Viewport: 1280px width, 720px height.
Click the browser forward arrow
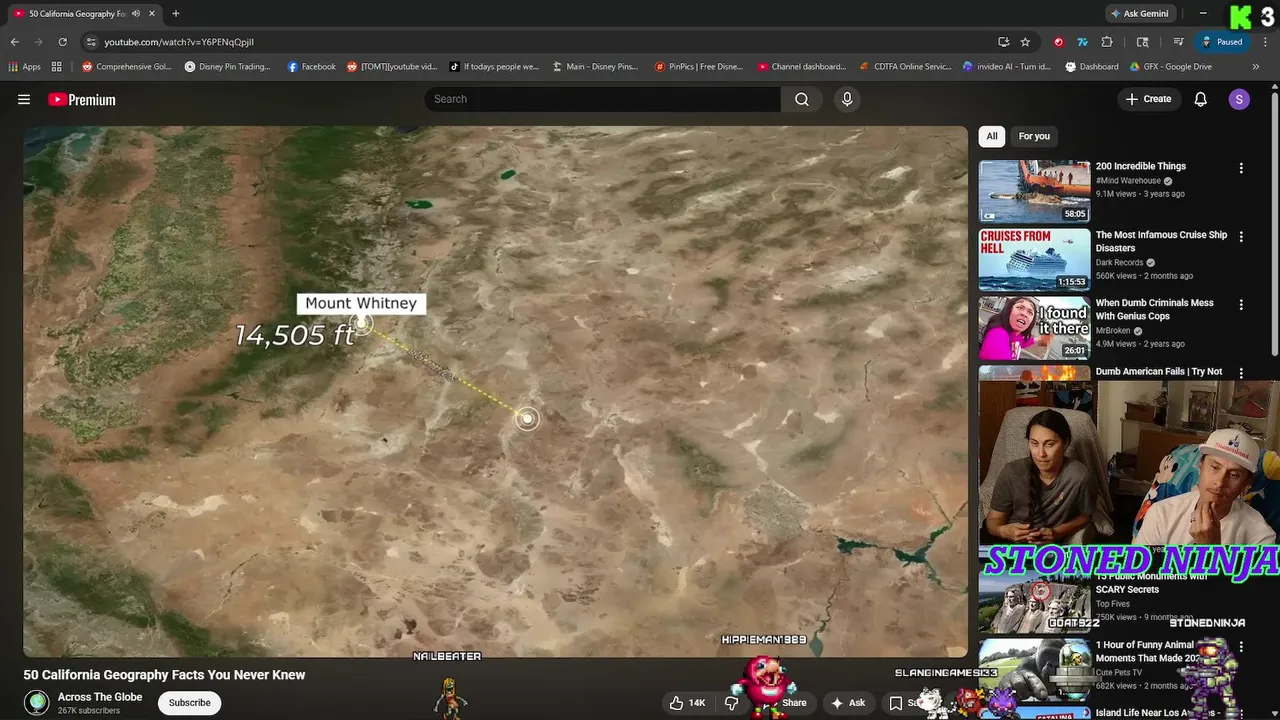pos(38,42)
